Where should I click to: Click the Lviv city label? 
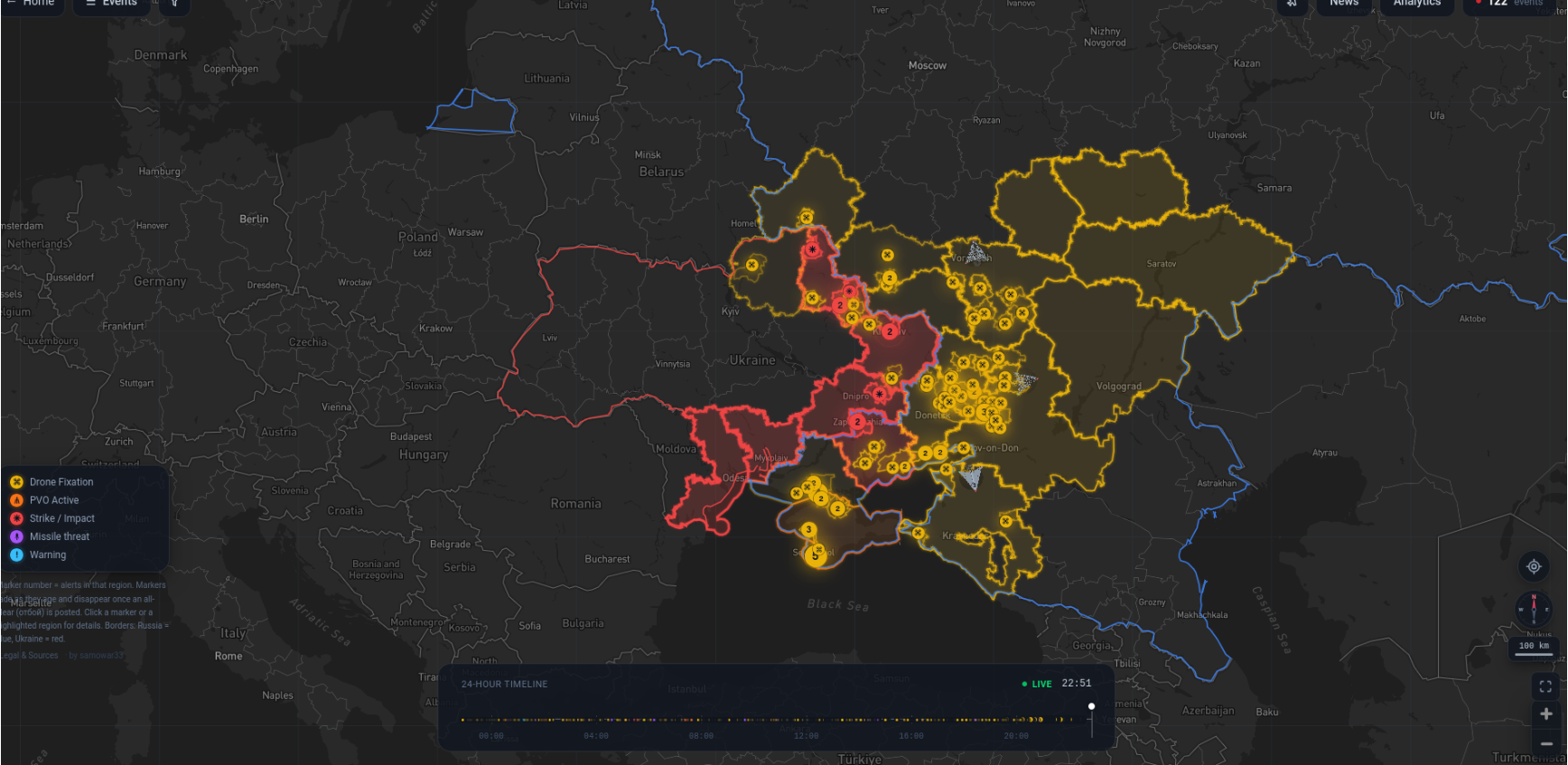(550, 338)
